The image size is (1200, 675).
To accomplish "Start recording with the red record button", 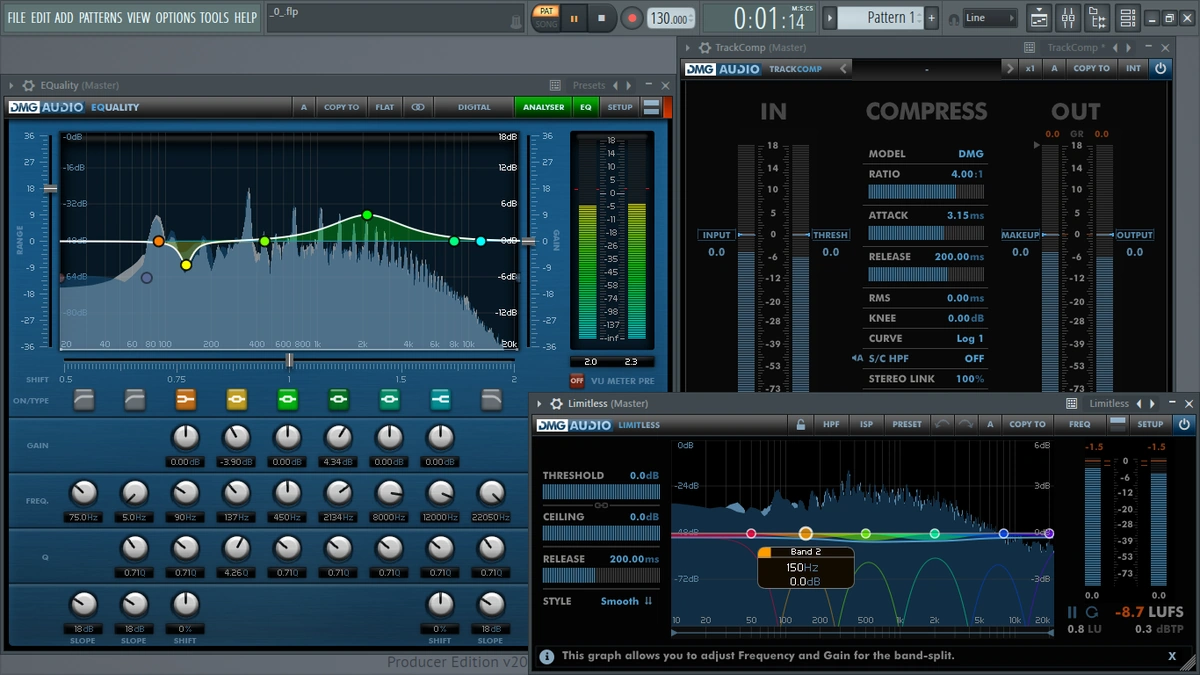I will tap(631, 18).
